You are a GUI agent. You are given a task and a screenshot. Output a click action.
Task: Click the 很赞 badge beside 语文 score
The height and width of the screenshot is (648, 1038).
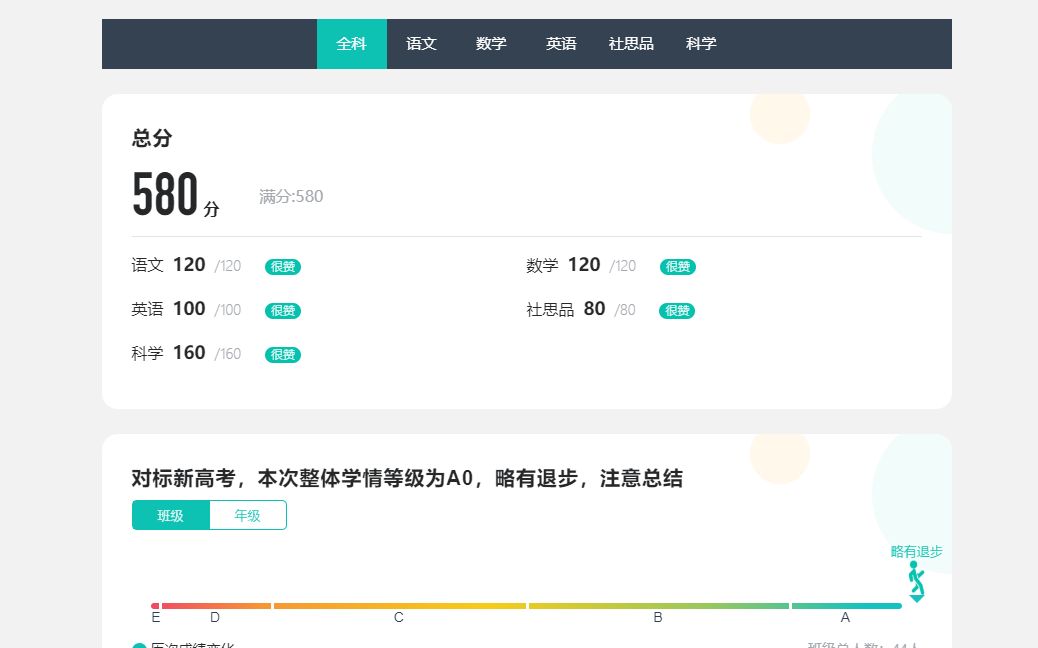click(x=283, y=267)
